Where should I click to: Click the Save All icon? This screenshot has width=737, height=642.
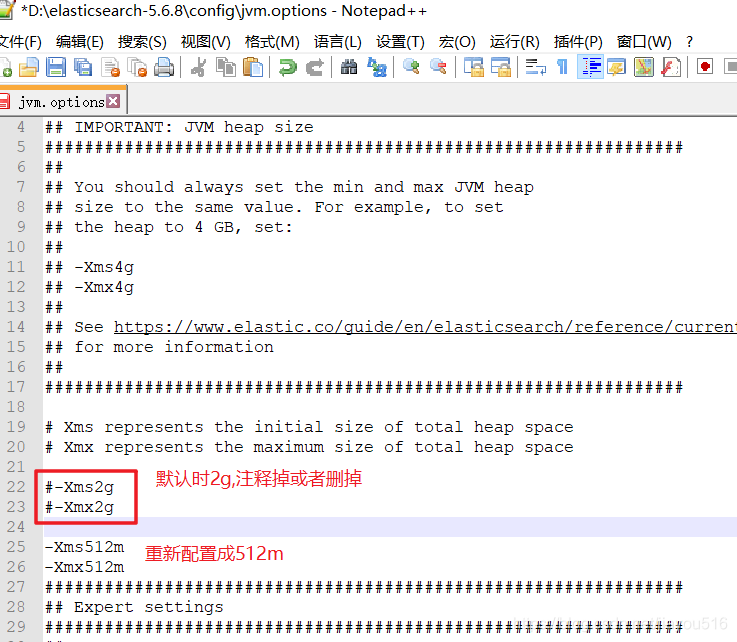tap(83, 67)
